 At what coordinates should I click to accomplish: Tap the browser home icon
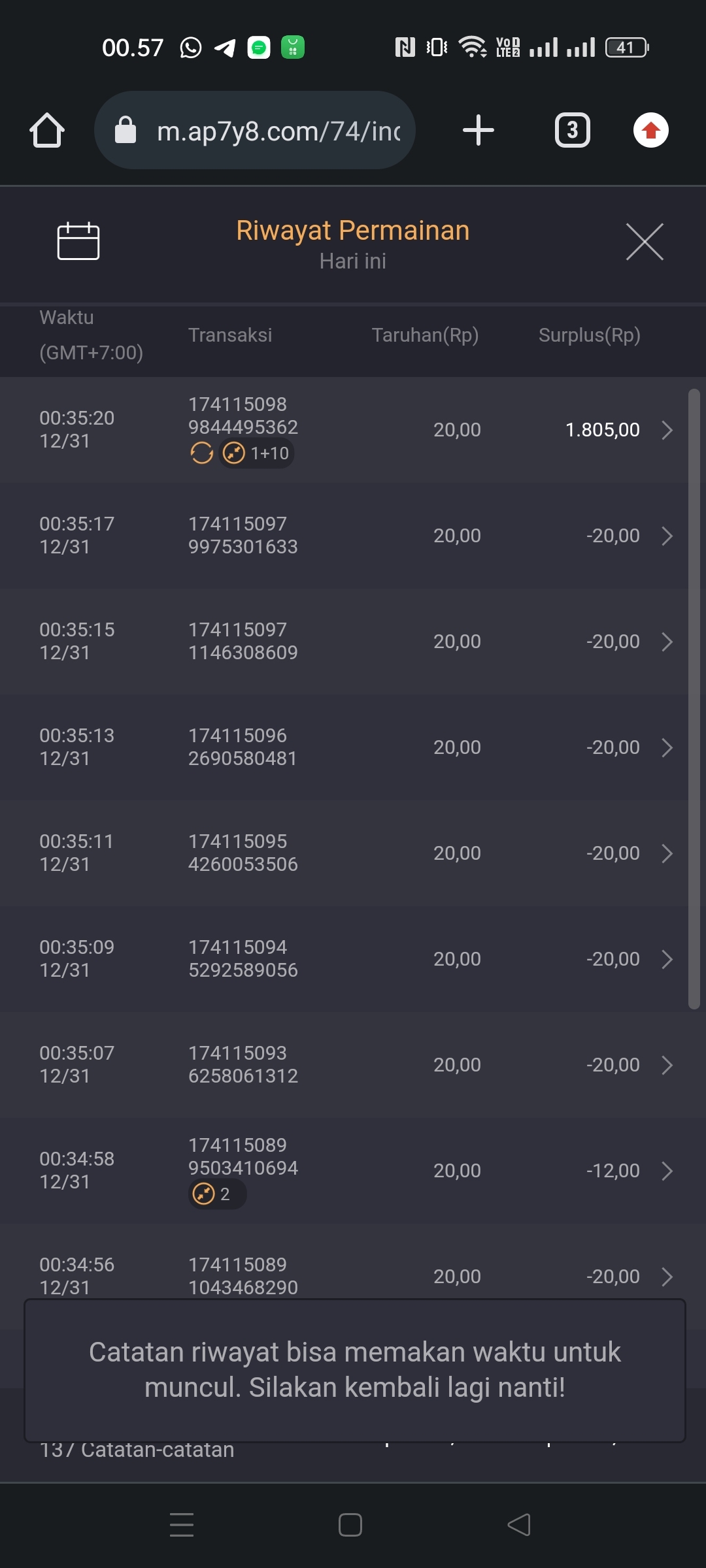click(47, 130)
